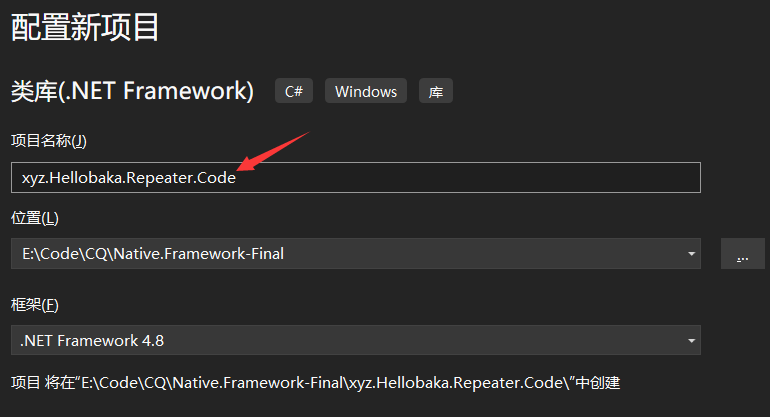Screen dimensions: 770x417
Task: Click the word "xyz" in project name
Action: point(33,178)
